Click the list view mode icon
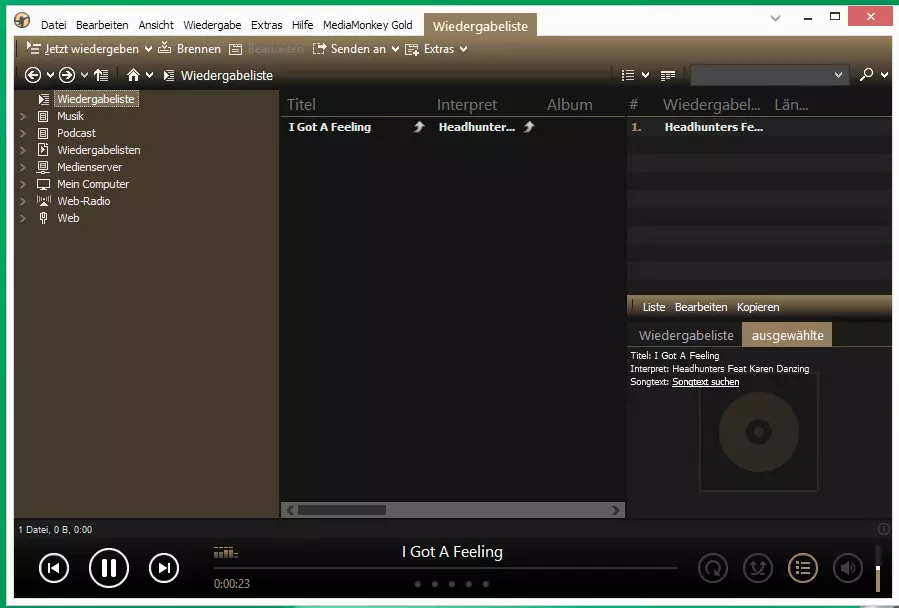 (x=628, y=75)
